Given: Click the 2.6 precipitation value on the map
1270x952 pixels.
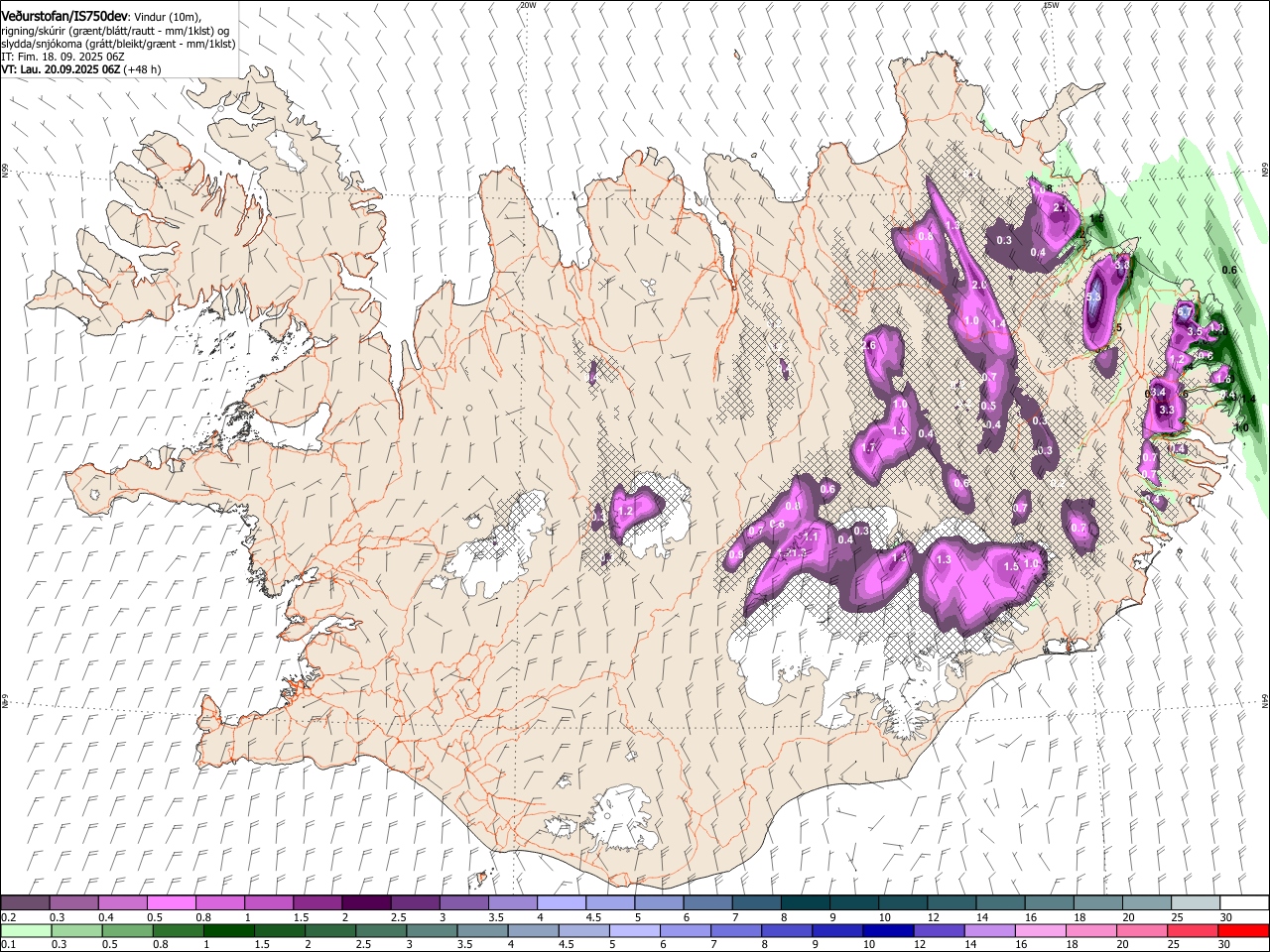Looking at the screenshot, I should click(x=870, y=345).
